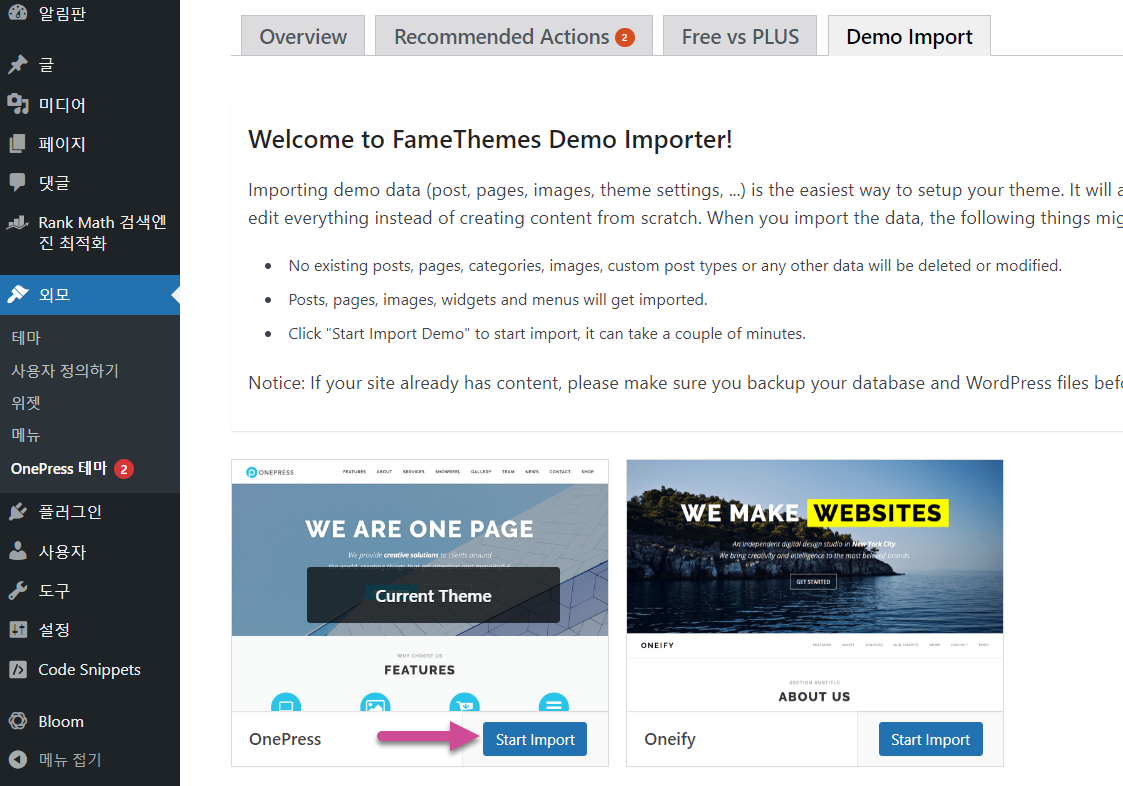1123x786 pixels.
Task: Click the 'Posts, pages, images, widgets' bullet
Action: (x=498, y=299)
